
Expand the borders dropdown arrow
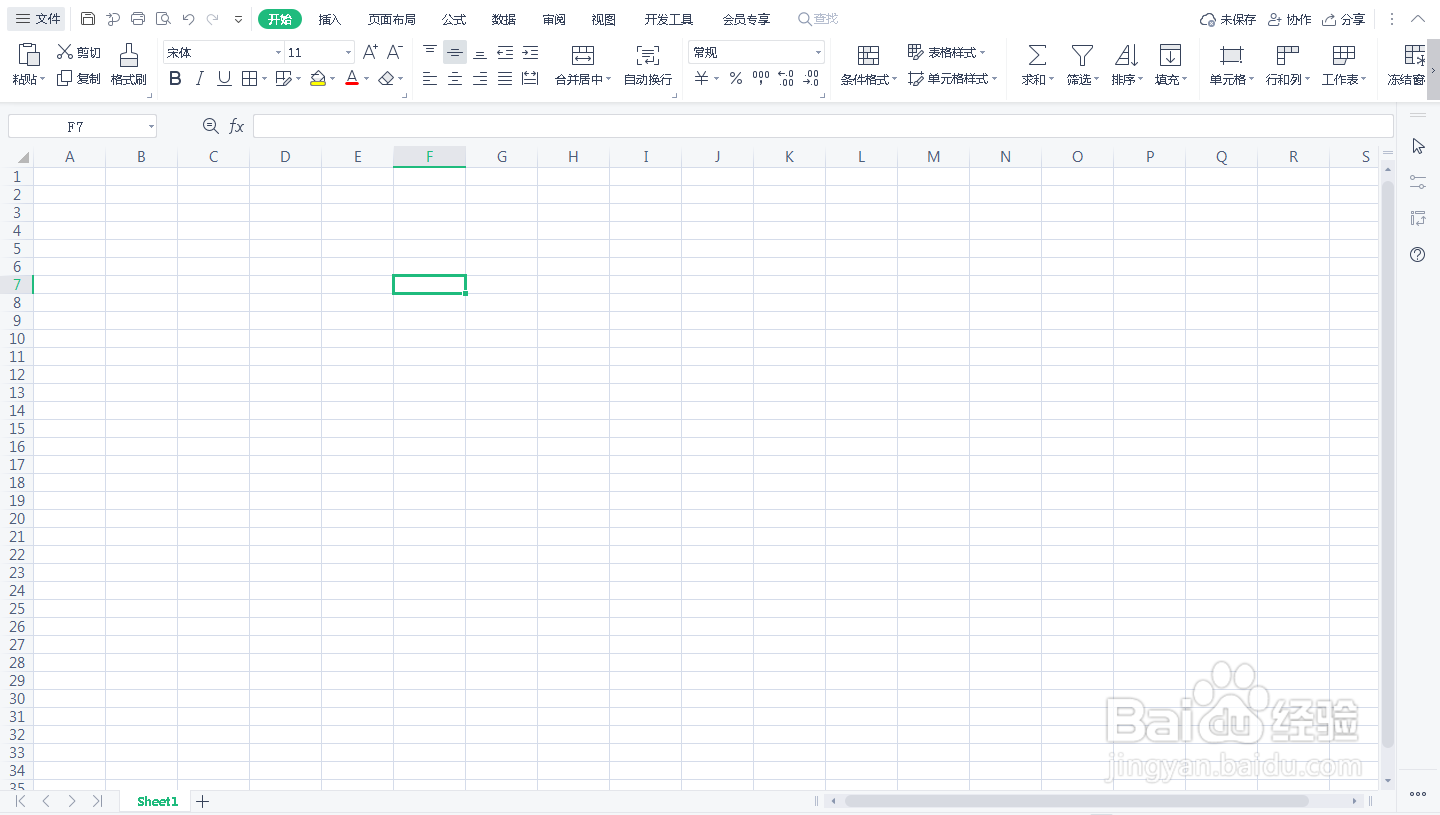click(264, 78)
